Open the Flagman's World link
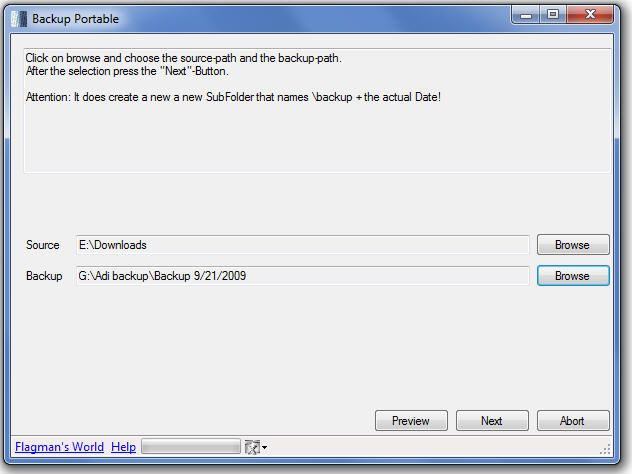The image size is (632, 474). coord(59,447)
